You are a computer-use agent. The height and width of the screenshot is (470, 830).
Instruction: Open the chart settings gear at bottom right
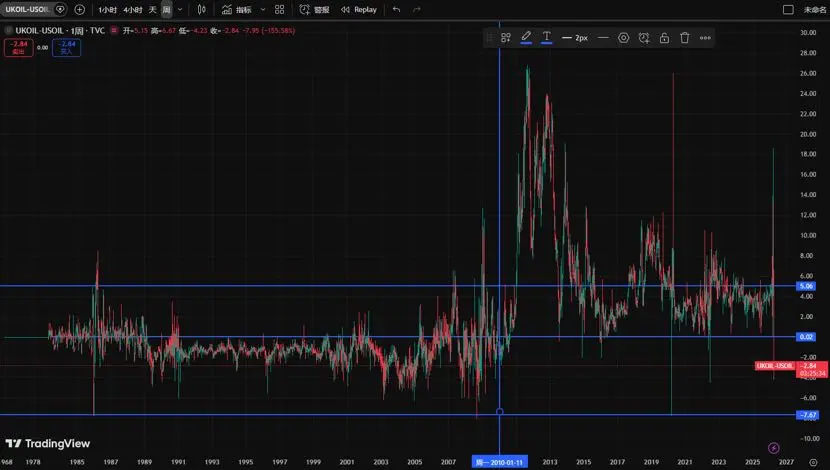click(813, 462)
